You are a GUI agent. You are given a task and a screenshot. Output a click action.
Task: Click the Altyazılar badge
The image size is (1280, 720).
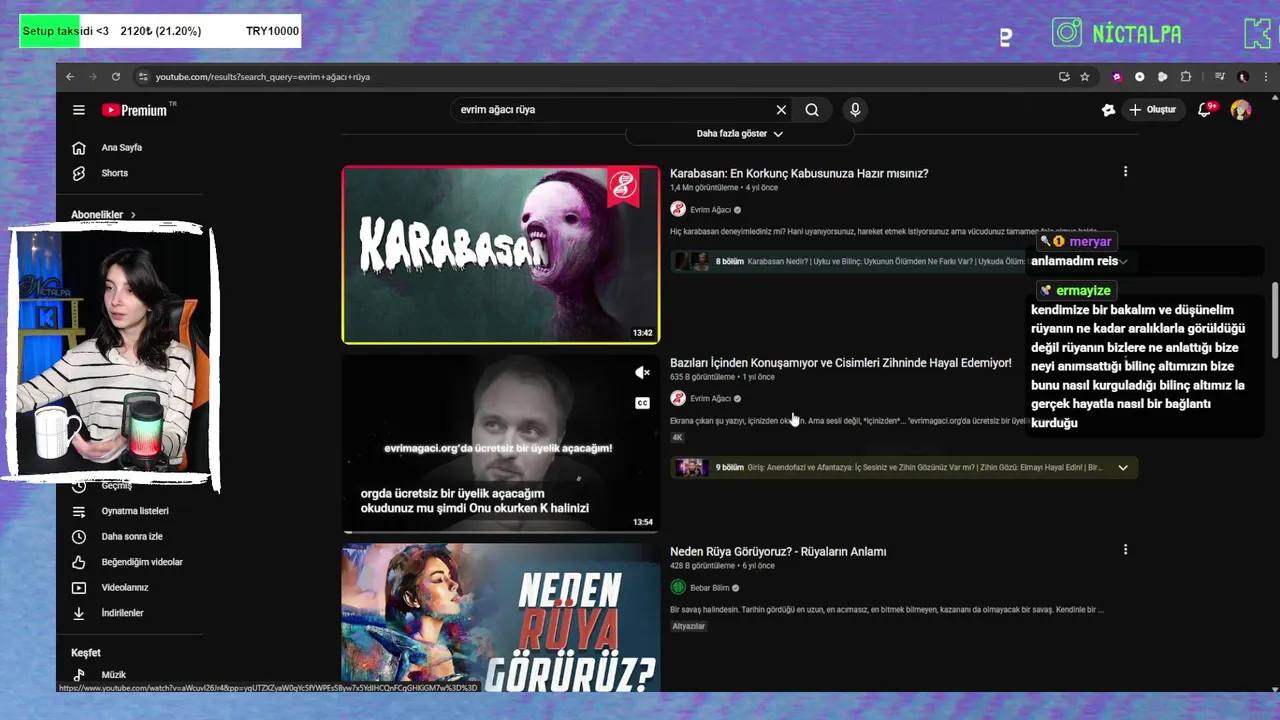pos(689,626)
